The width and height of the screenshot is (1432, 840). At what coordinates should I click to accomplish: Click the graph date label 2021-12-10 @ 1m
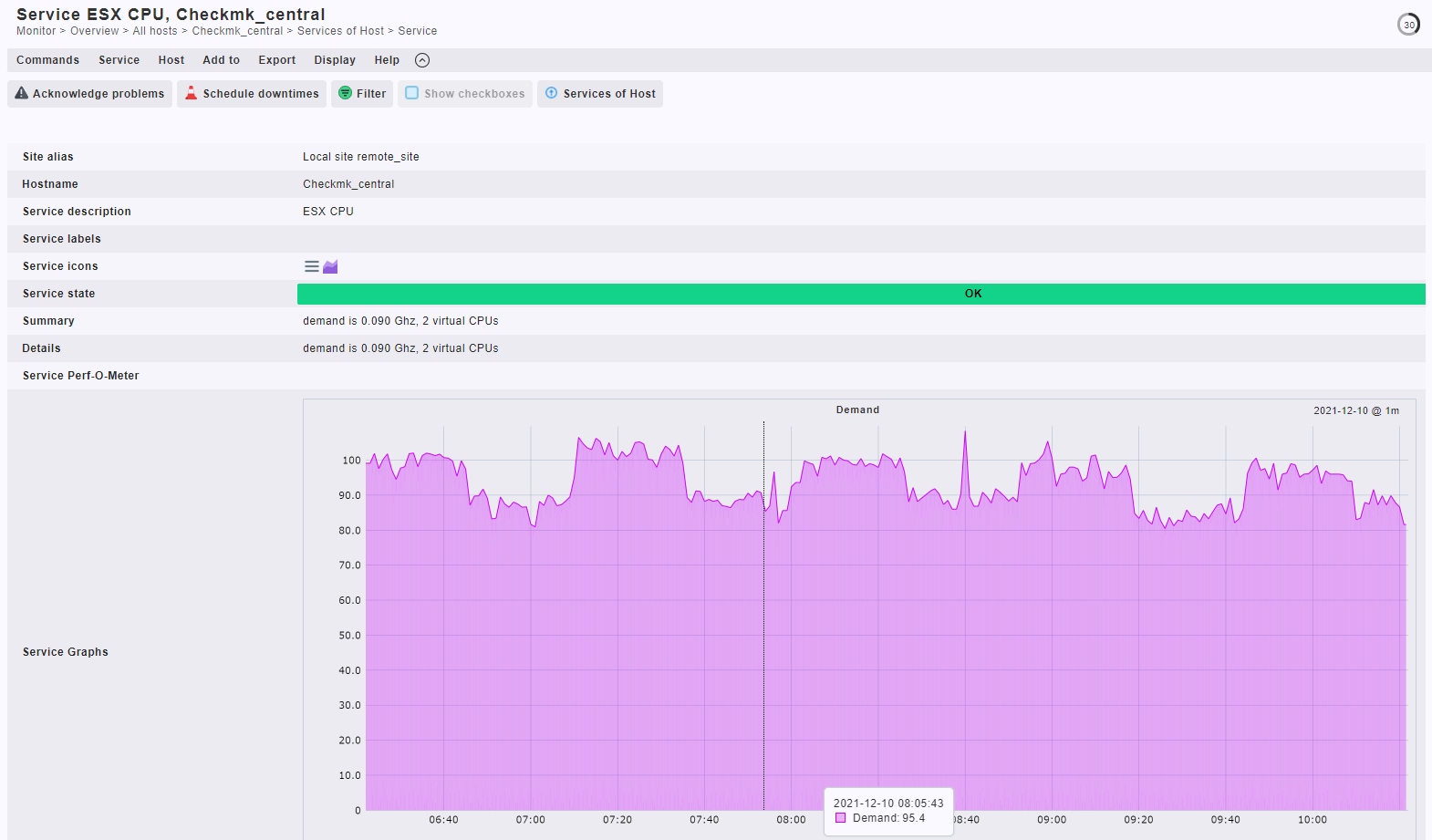click(x=1356, y=411)
